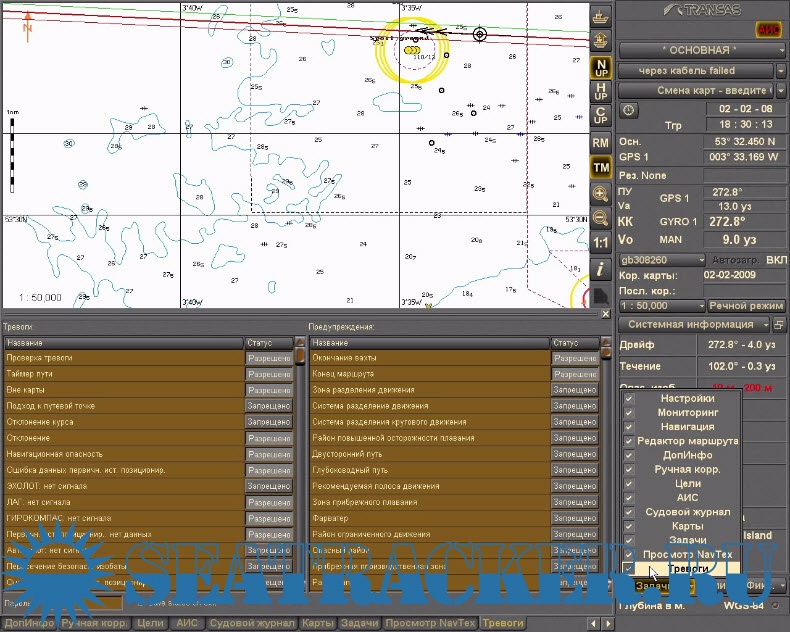Enable Relative Motion (RM) mode
The height and width of the screenshot is (632, 790).
point(601,143)
